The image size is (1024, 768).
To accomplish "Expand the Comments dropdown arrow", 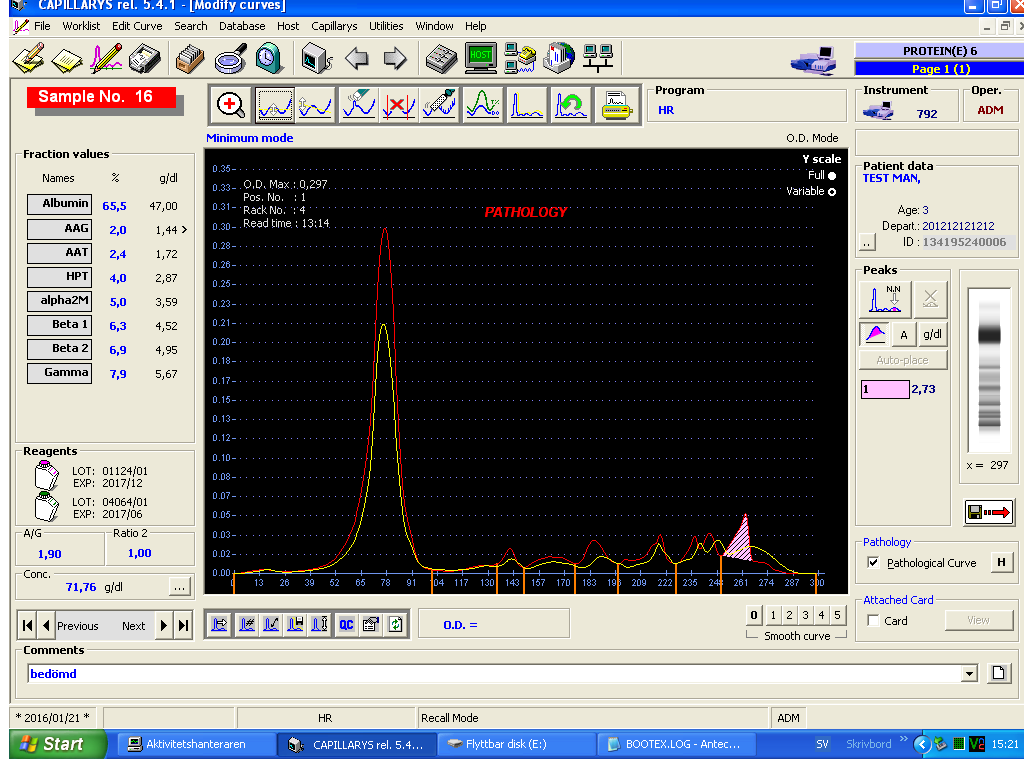I will pos(969,673).
